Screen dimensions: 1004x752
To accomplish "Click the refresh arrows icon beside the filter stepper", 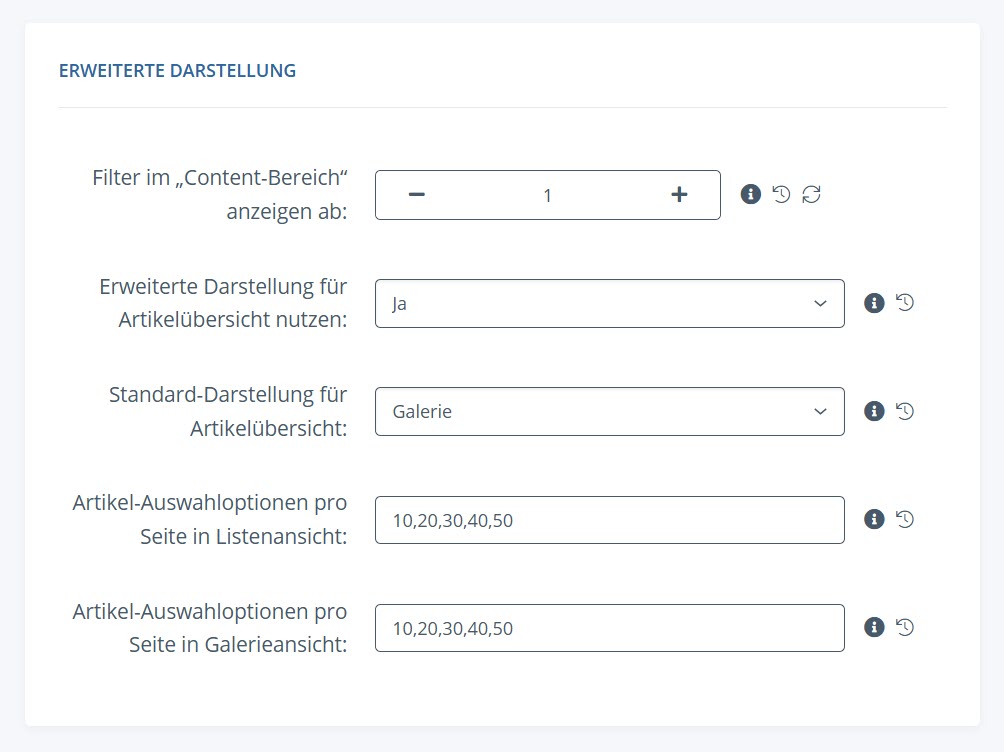I will click(811, 194).
